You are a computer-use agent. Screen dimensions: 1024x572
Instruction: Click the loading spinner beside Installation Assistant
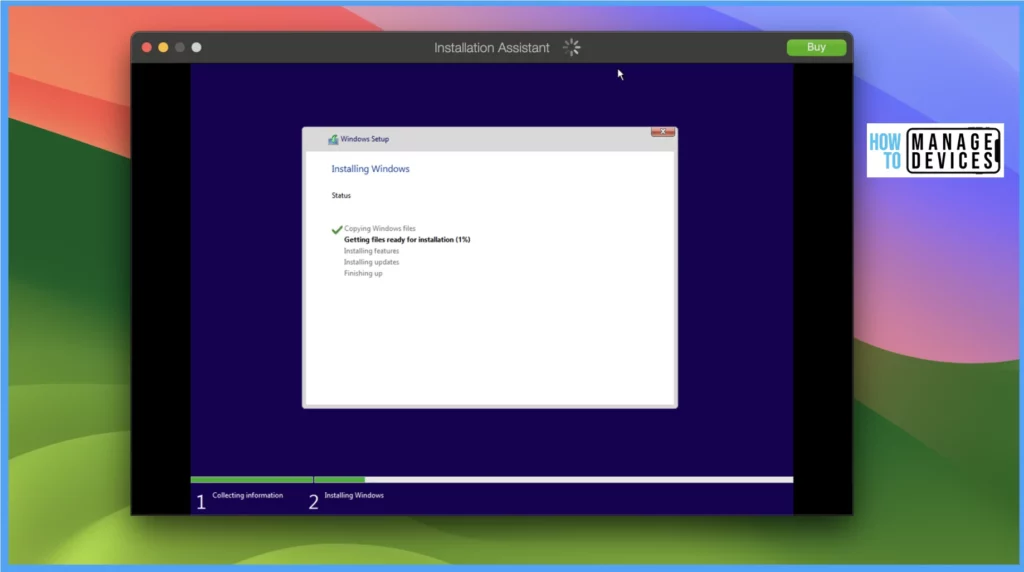[x=571, y=47]
